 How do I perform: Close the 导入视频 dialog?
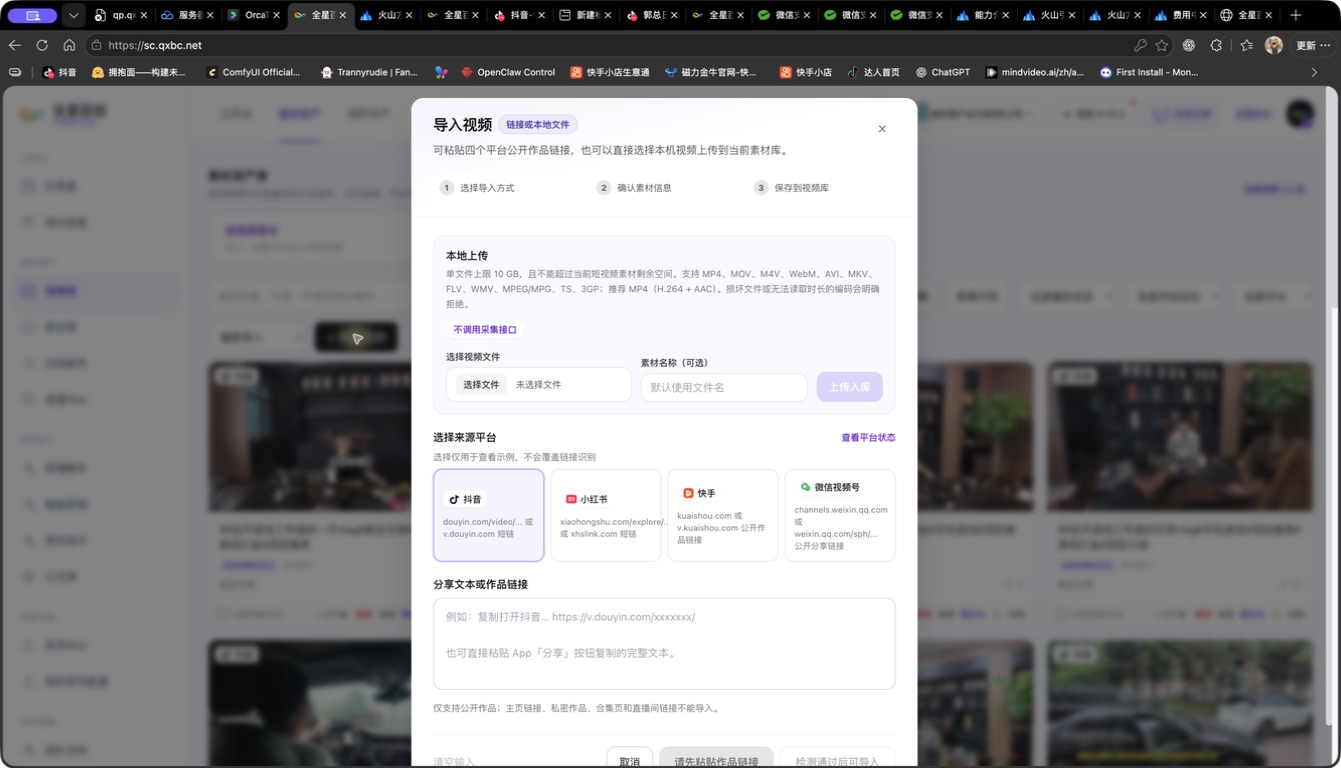pyautogui.click(x=882, y=129)
